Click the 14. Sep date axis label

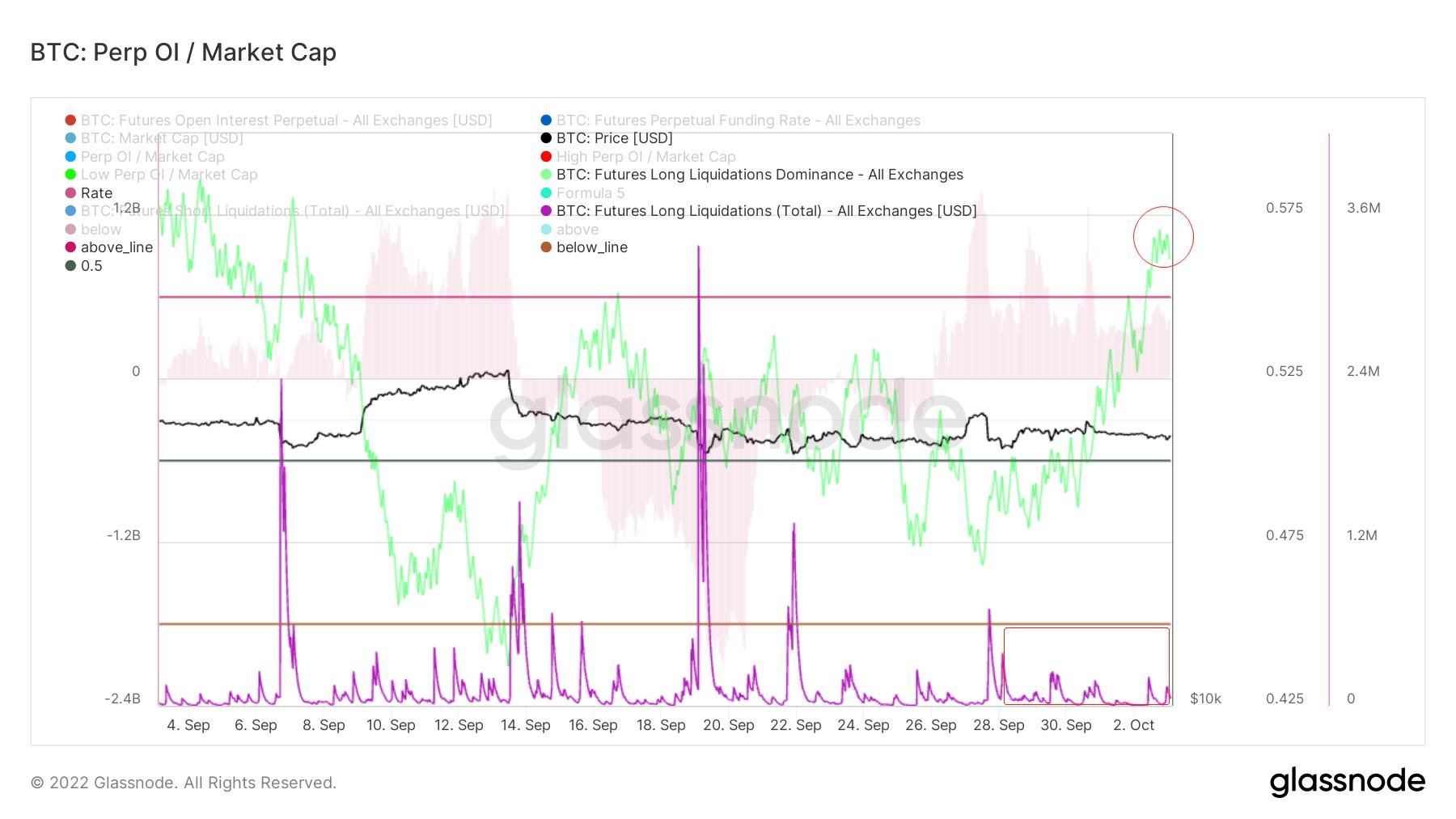(x=526, y=725)
